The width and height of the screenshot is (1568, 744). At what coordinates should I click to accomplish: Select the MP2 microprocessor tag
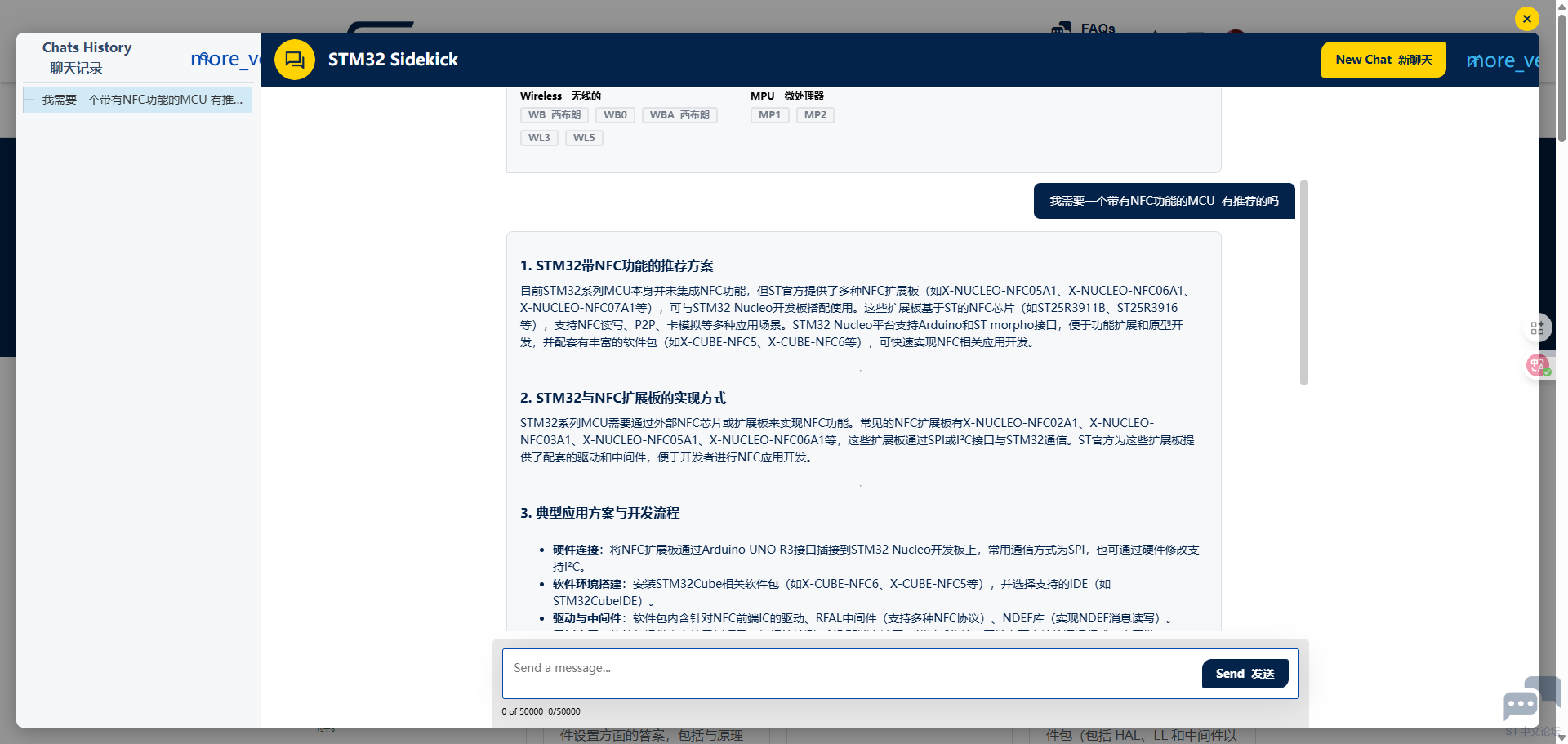point(815,115)
